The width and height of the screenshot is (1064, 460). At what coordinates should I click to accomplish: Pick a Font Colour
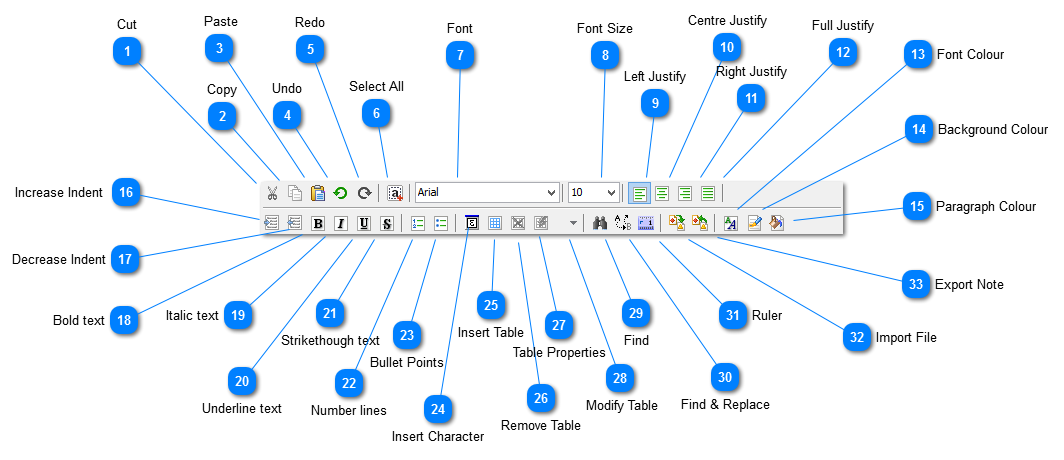(x=731, y=223)
